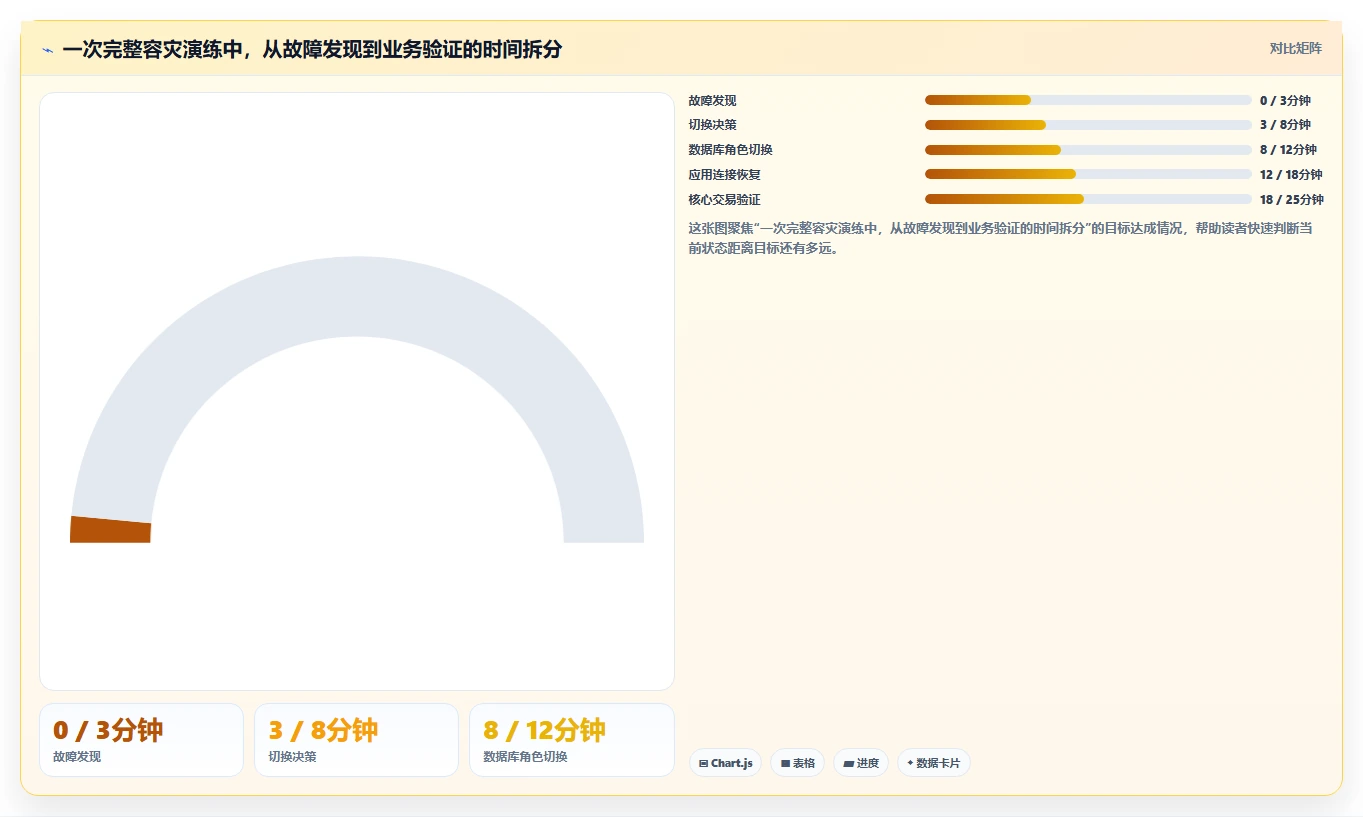The height and width of the screenshot is (817, 1363).
Task: Click the description paragraph starting 这张图聚焦
Action: 1000,238
